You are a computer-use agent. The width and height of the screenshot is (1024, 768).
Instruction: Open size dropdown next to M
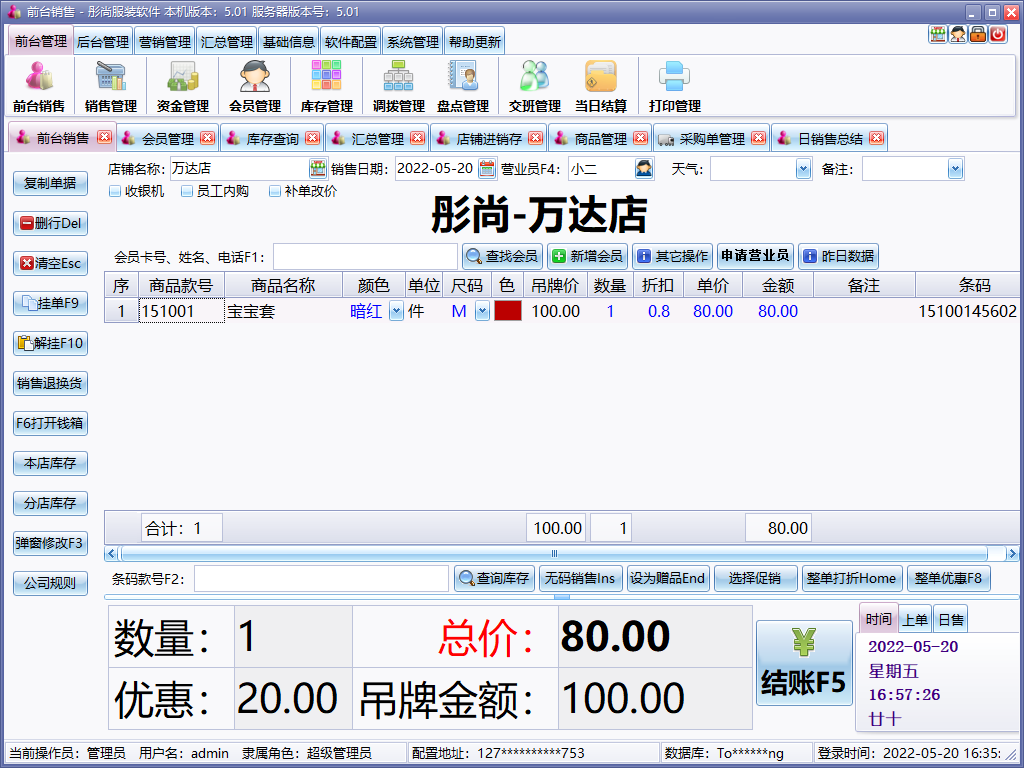(482, 311)
